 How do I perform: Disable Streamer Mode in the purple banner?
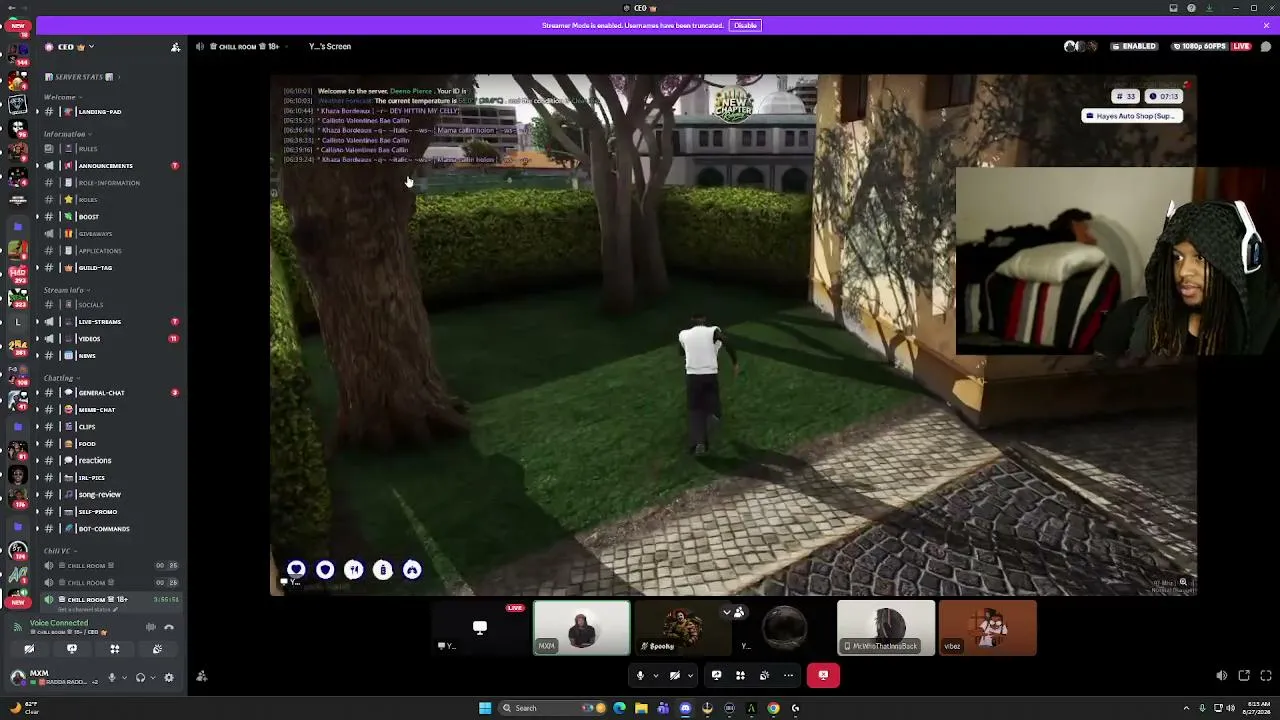pyautogui.click(x=745, y=25)
